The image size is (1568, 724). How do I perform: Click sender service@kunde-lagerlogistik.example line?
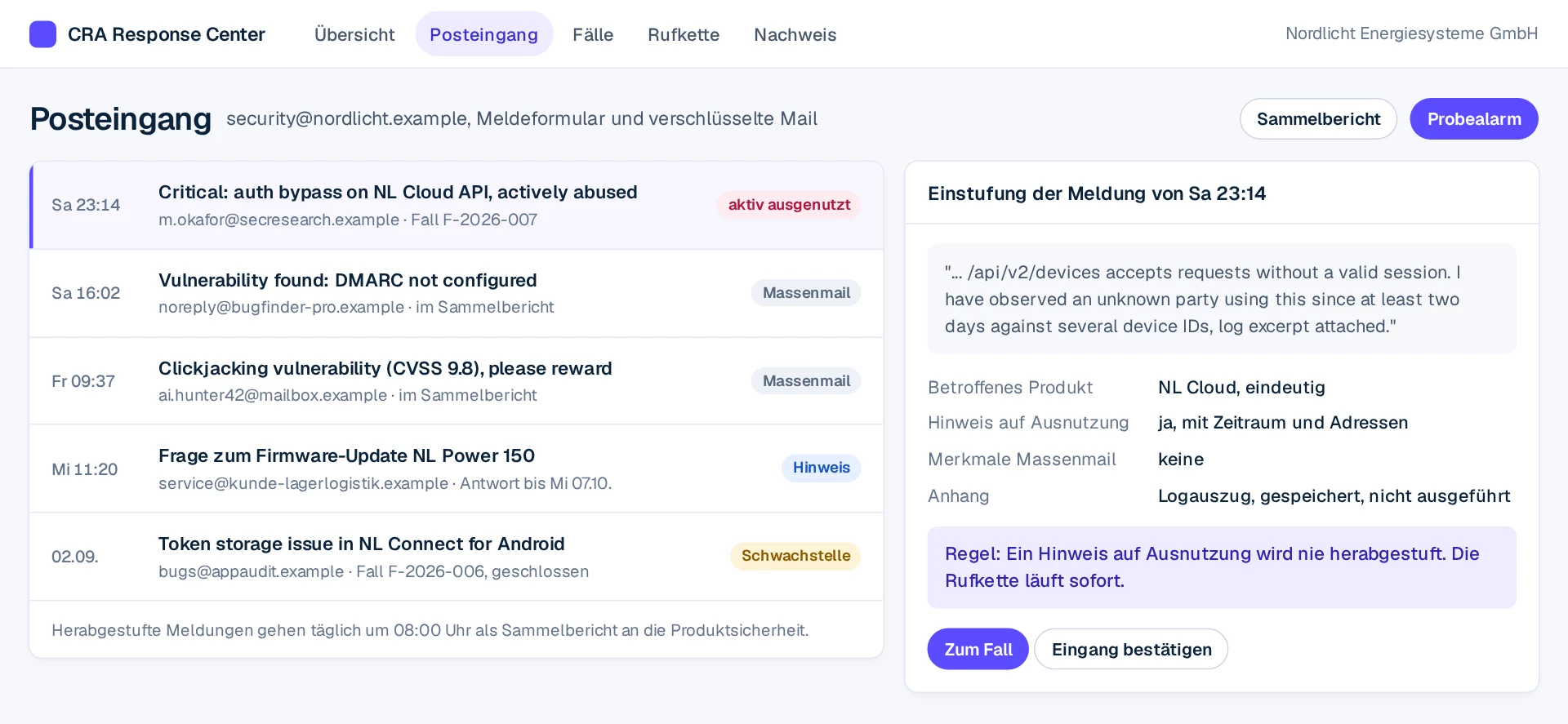[x=385, y=483]
